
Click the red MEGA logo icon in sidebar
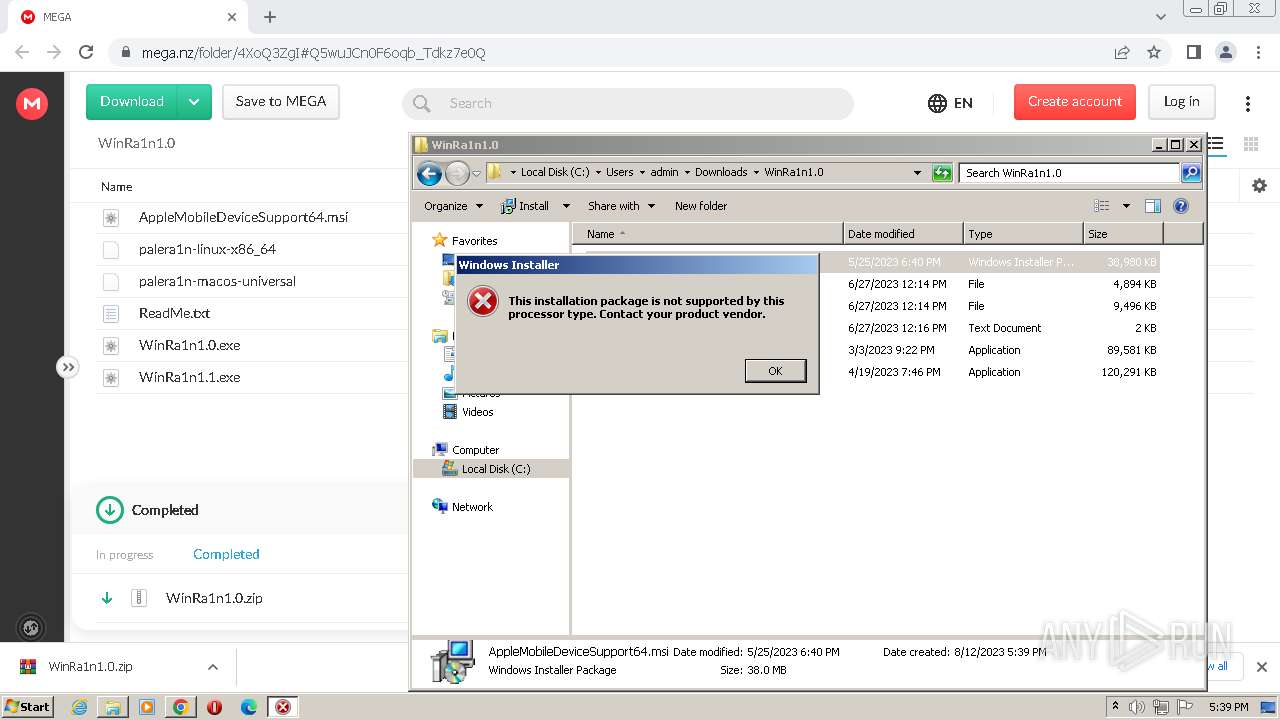tap(32, 103)
